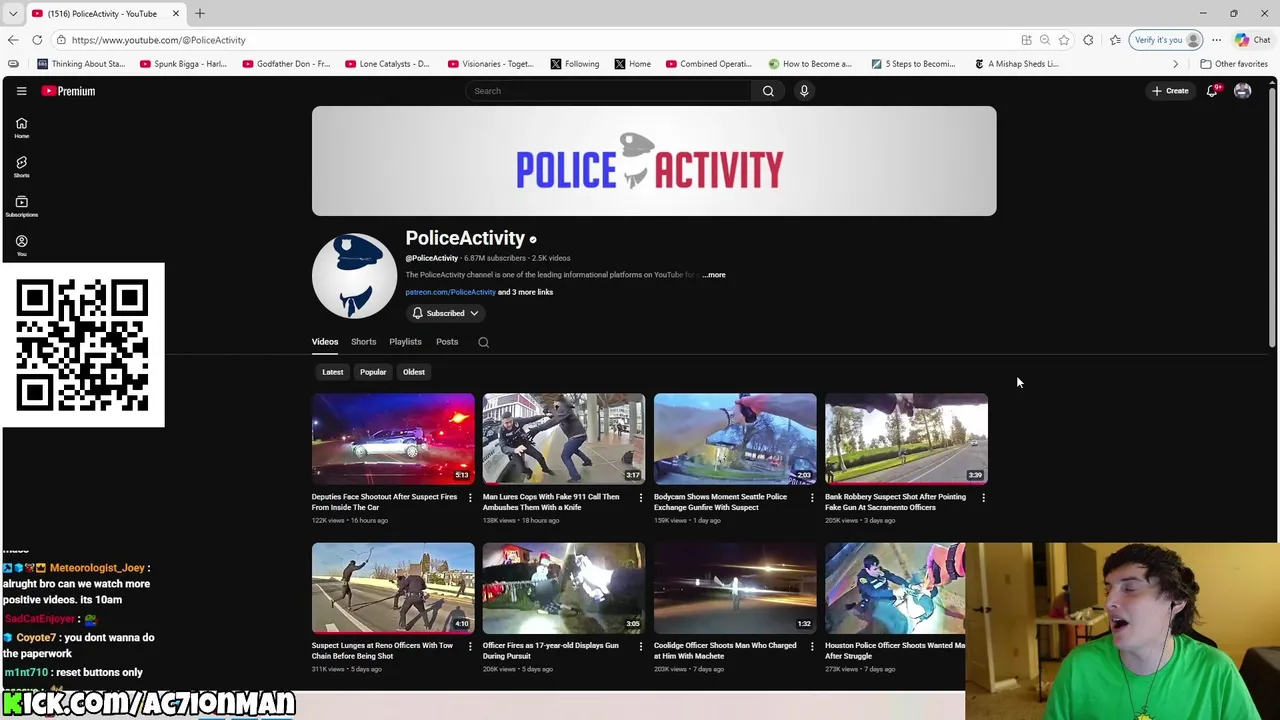Open the tab search dropdown chevron
The width and height of the screenshot is (1280, 720).
pyautogui.click(x=12, y=13)
